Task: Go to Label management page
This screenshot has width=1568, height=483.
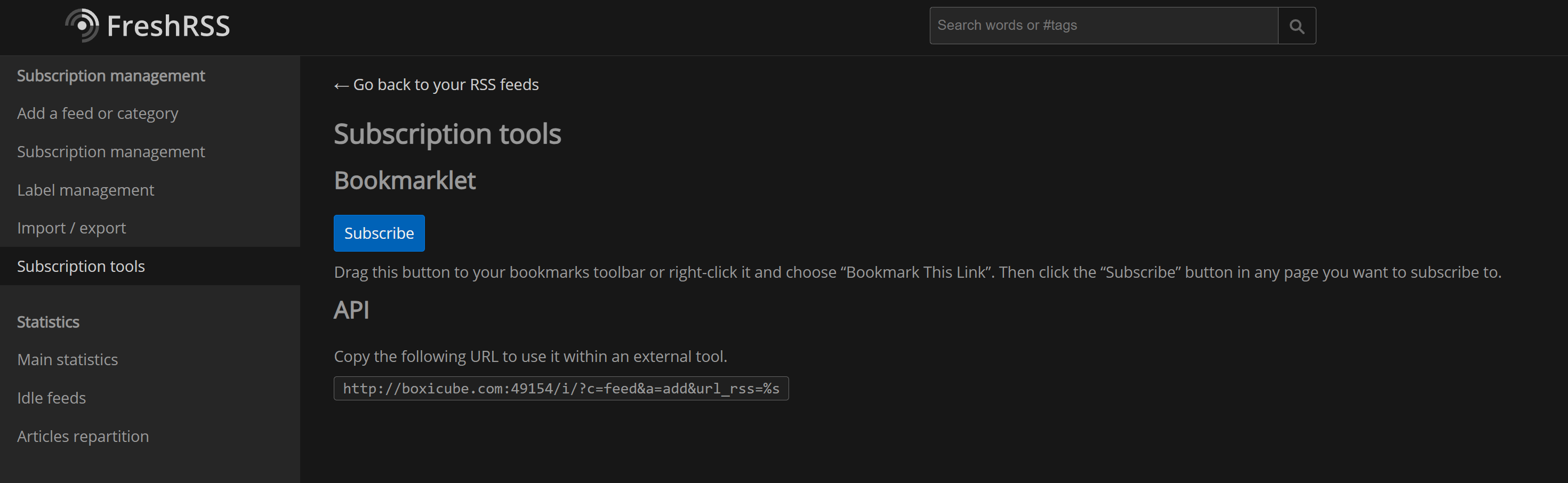Action: 85,190
